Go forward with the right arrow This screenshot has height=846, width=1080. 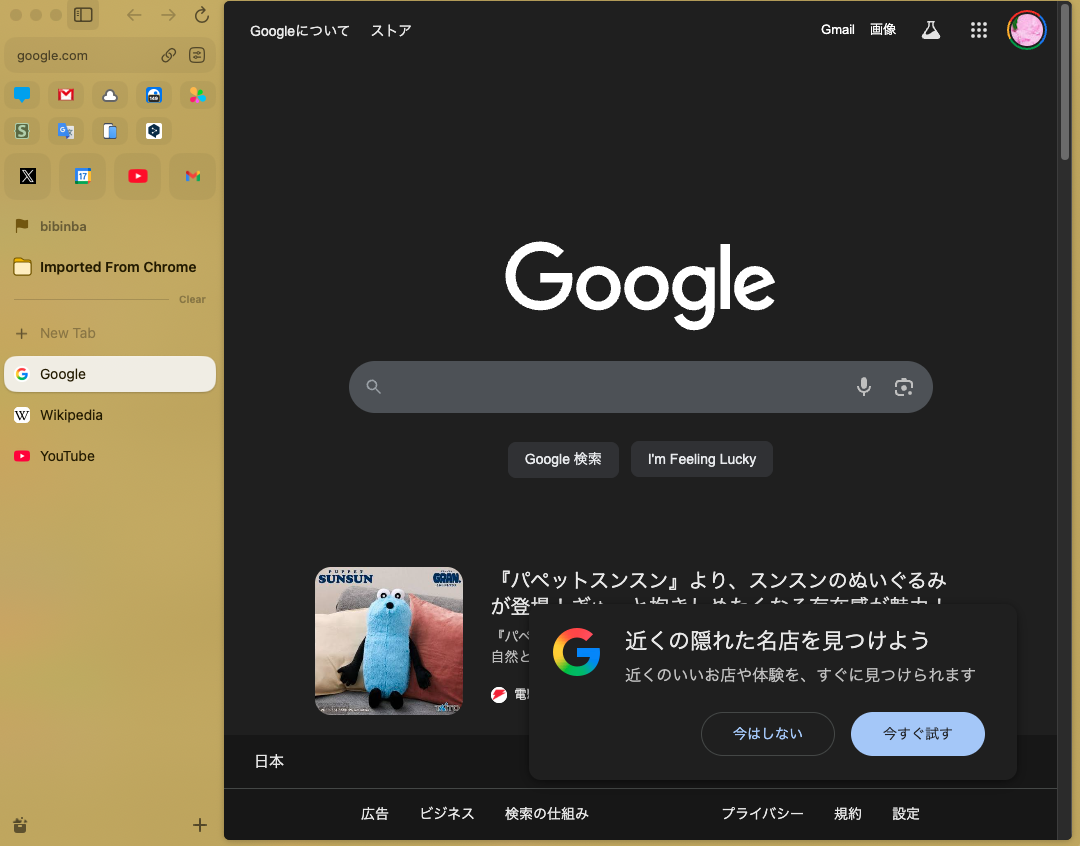(168, 14)
